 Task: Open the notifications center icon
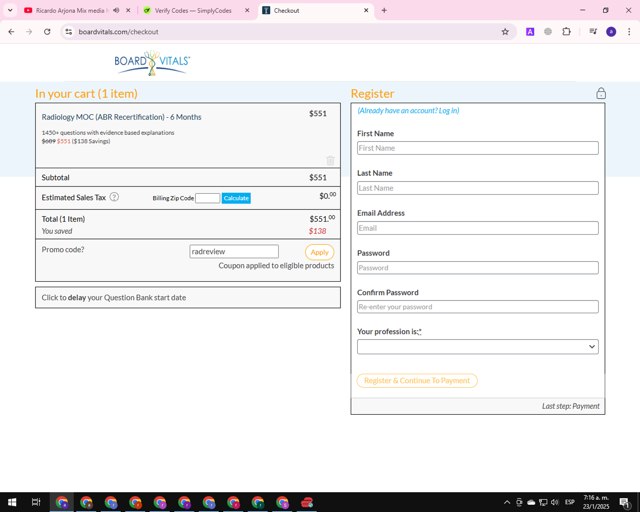[624, 502]
